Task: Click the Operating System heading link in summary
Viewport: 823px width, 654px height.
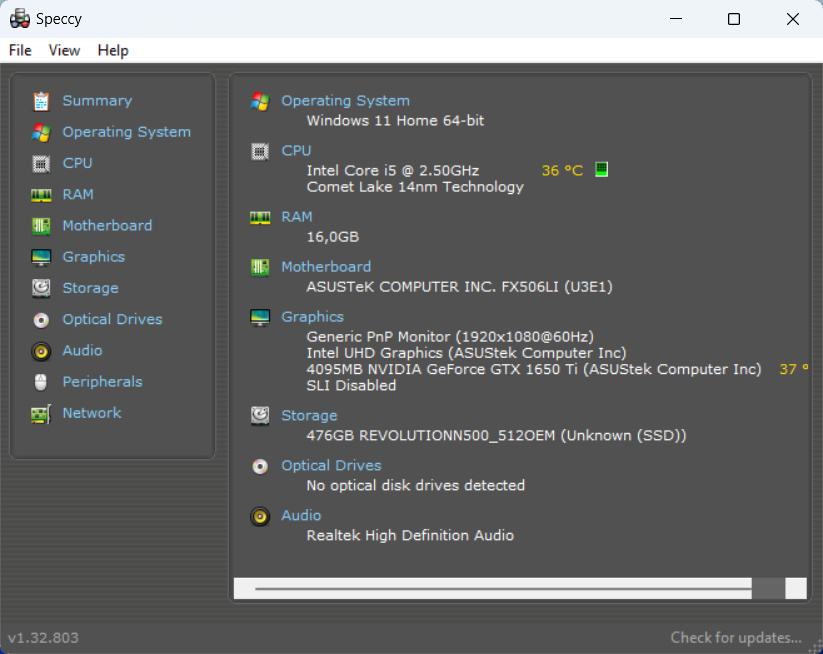Action: tap(345, 101)
